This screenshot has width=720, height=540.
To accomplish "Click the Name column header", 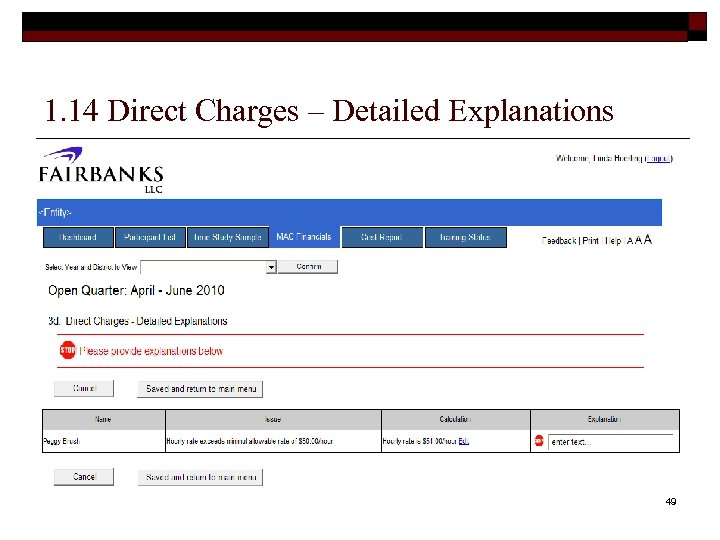I will pos(103,419).
